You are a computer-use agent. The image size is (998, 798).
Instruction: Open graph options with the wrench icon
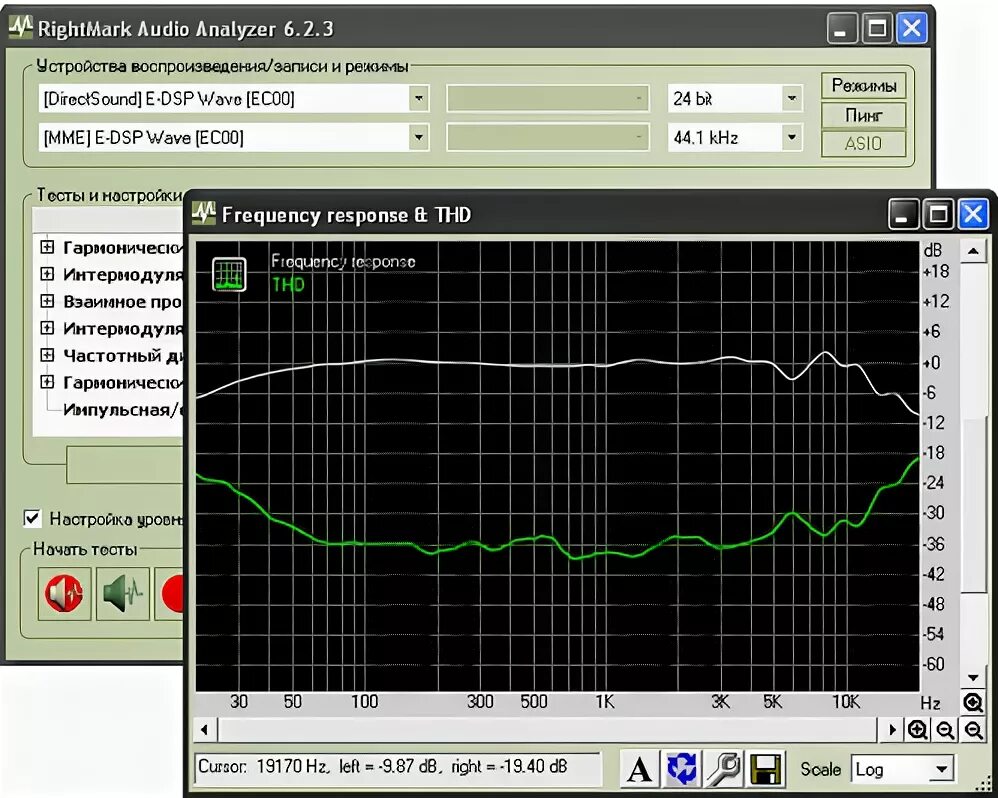click(x=724, y=769)
